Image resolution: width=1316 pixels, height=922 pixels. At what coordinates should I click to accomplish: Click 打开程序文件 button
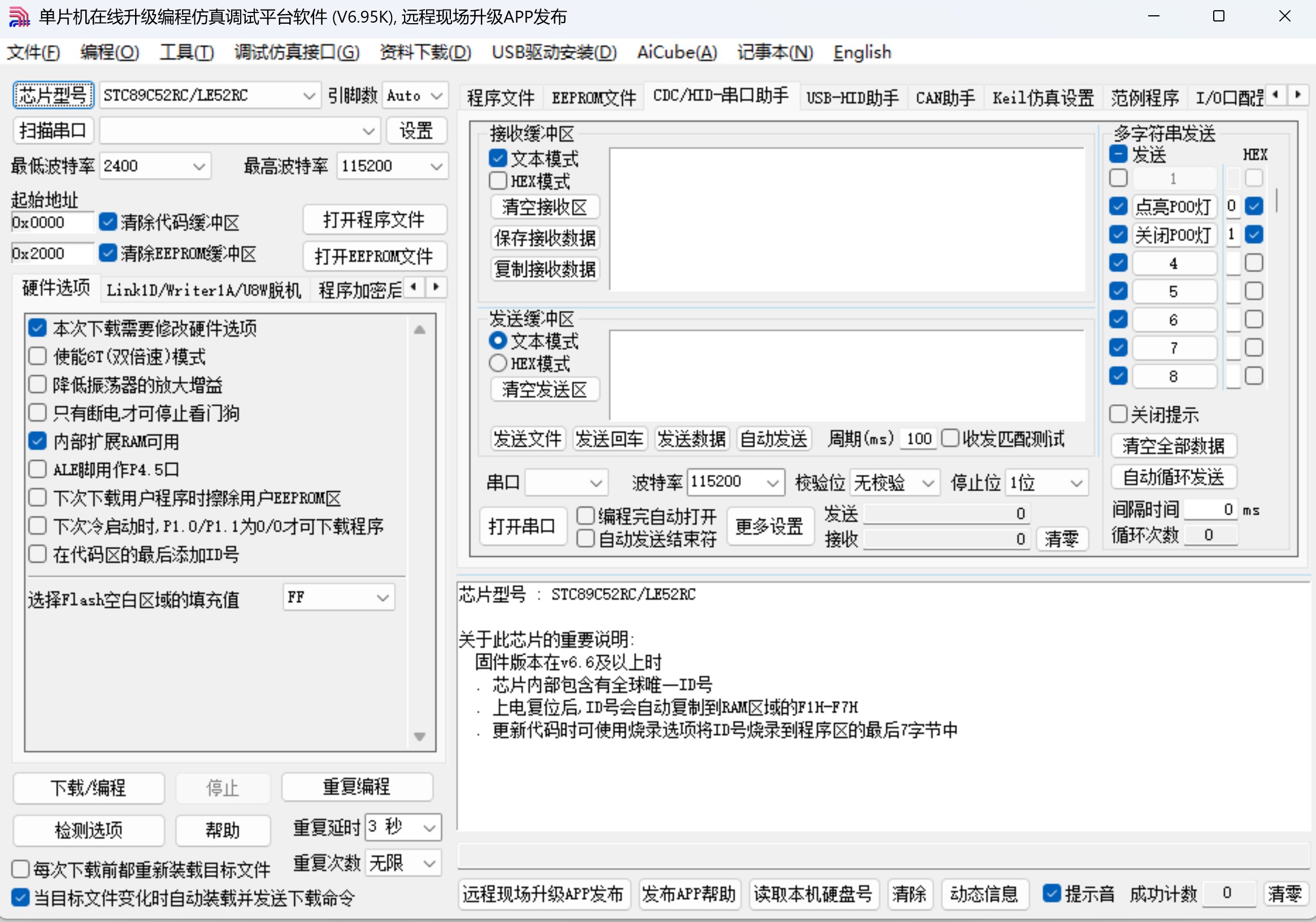point(374,219)
